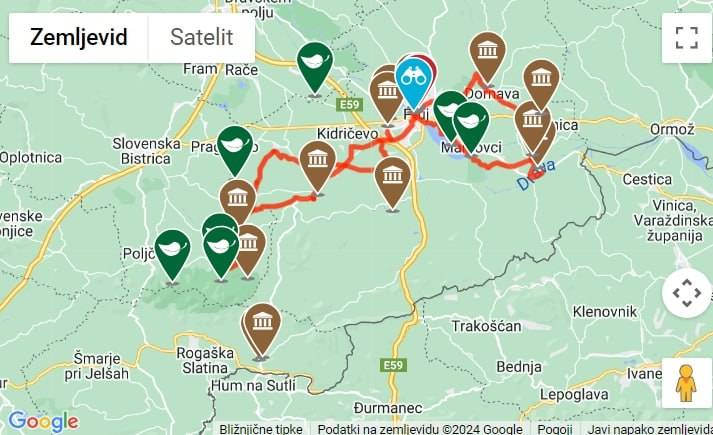This screenshot has height=435, width=713.
Task: Click museum marker near Rogaška Slatina
Action: click(x=261, y=330)
